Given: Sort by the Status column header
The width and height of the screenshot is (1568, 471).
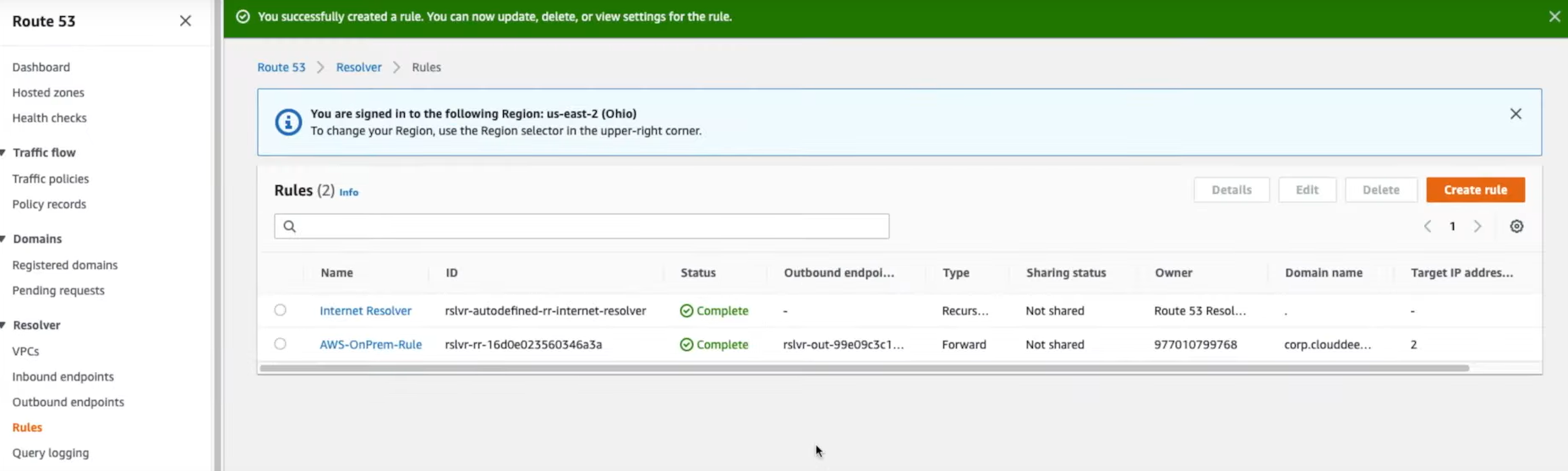Looking at the screenshot, I should coord(698,272).
